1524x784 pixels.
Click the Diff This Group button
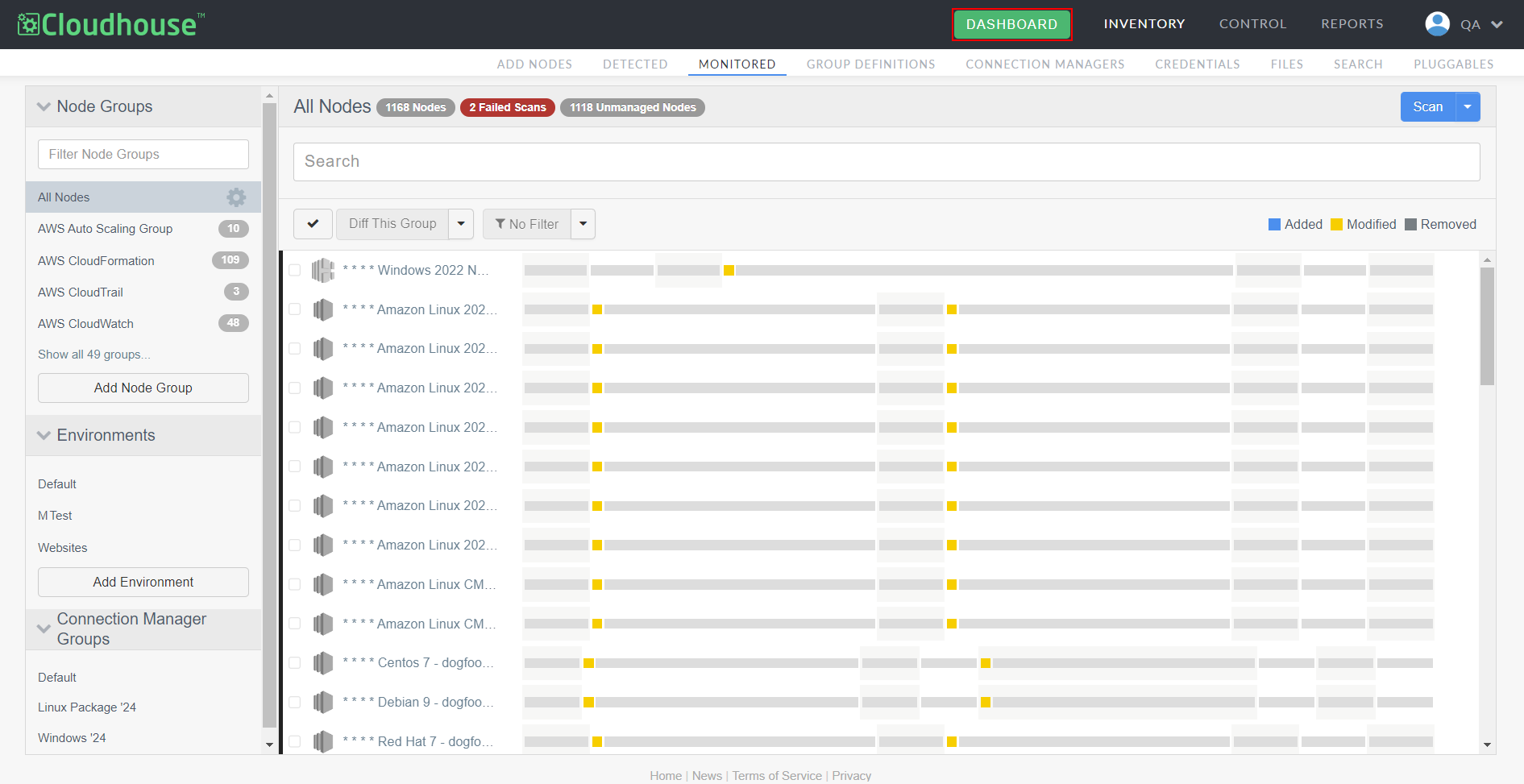point(392,224)
